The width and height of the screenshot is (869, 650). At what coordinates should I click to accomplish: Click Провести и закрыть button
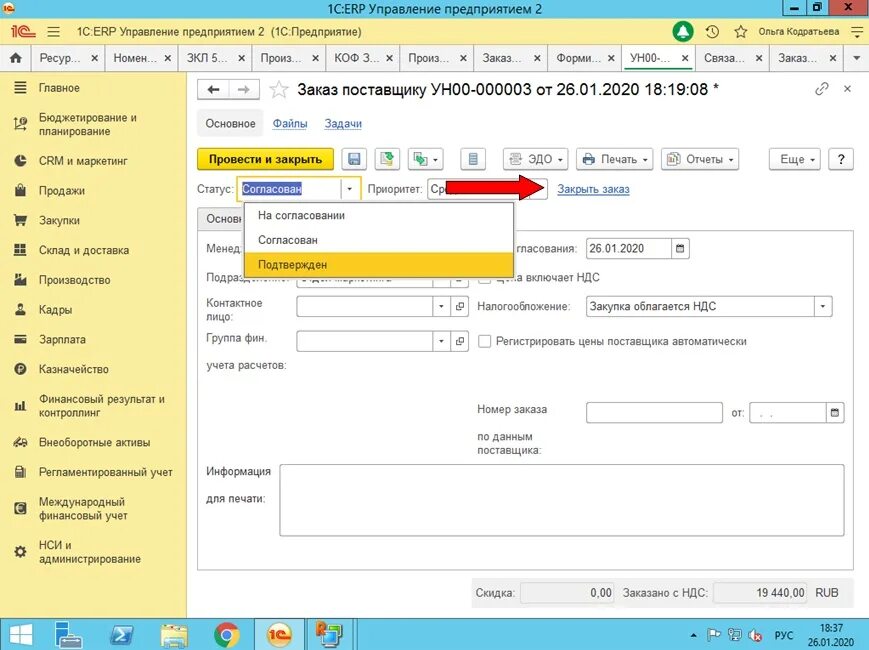(265, 159)
